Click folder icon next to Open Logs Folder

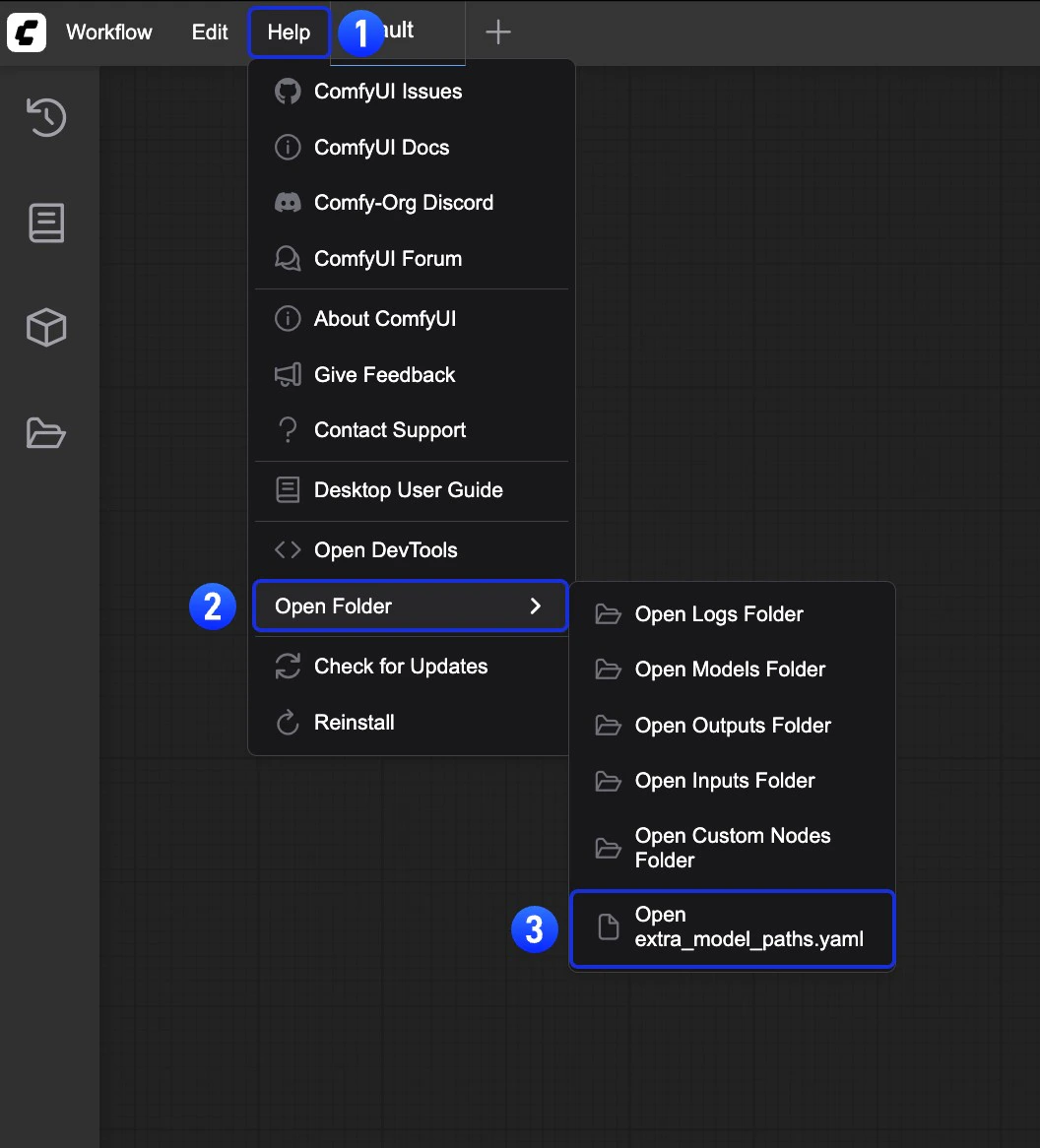coord(608,614)
